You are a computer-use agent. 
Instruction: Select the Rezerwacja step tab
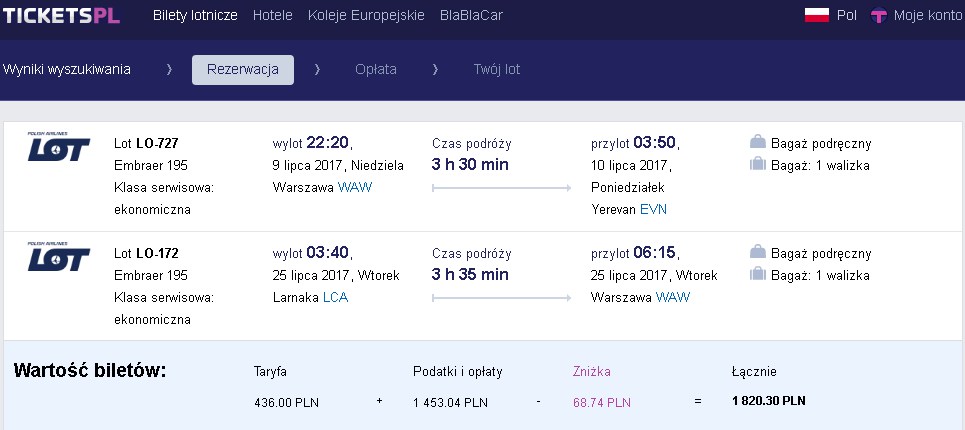click(x=242, y=70)
